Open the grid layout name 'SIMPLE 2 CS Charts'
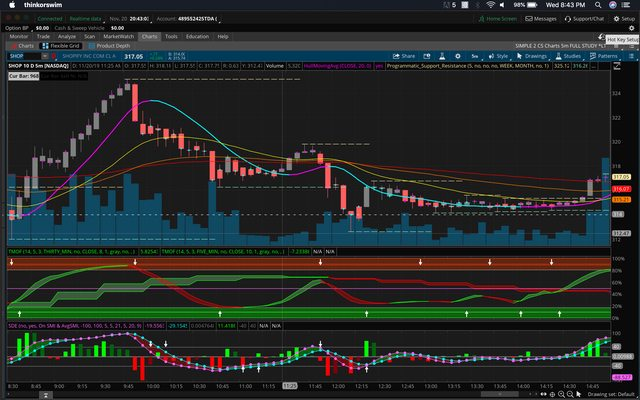 pyautogui.click(x=561, y=46)
